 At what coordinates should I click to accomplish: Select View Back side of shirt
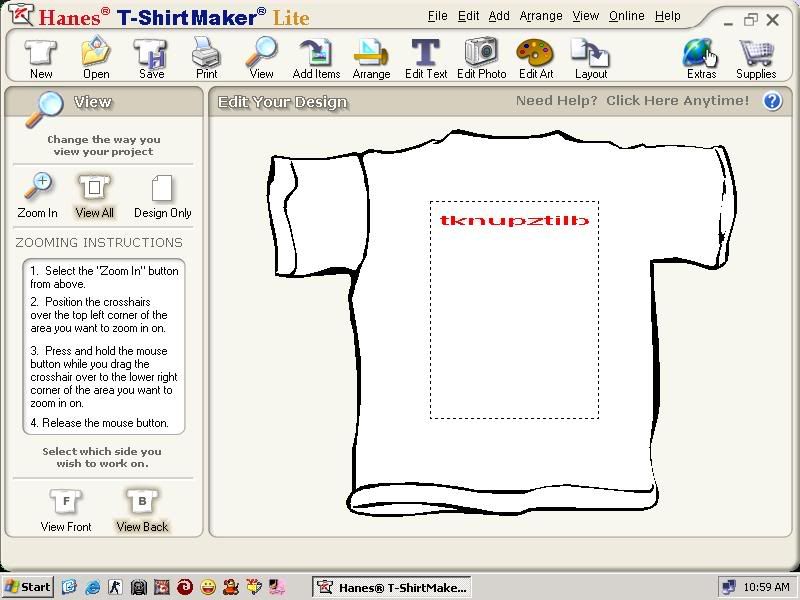(142, 509)
